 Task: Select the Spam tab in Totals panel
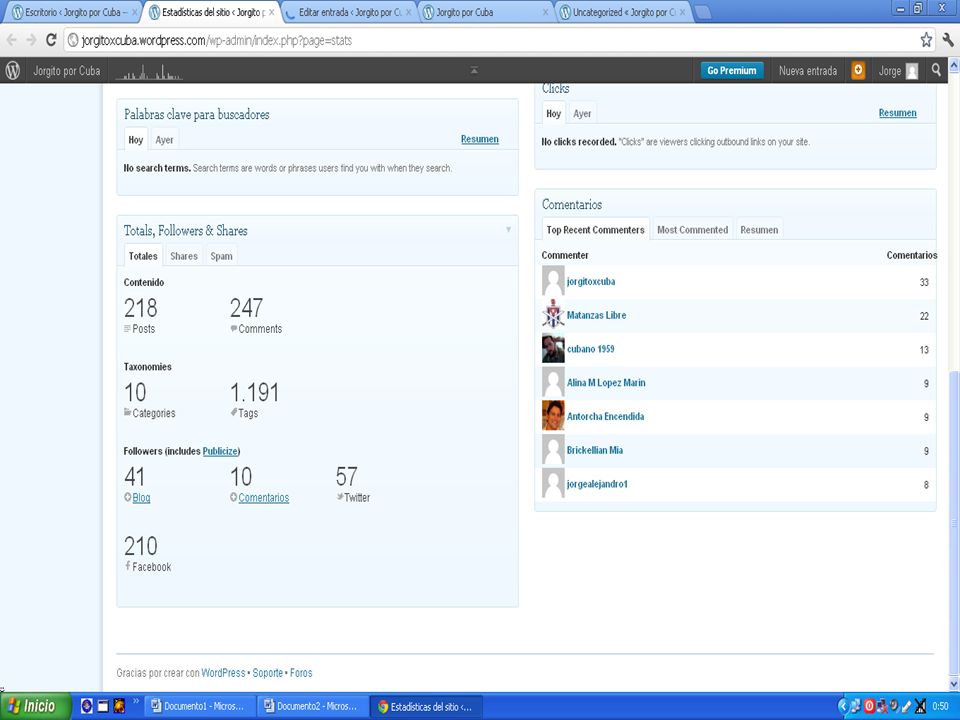[x=221, y=256]
